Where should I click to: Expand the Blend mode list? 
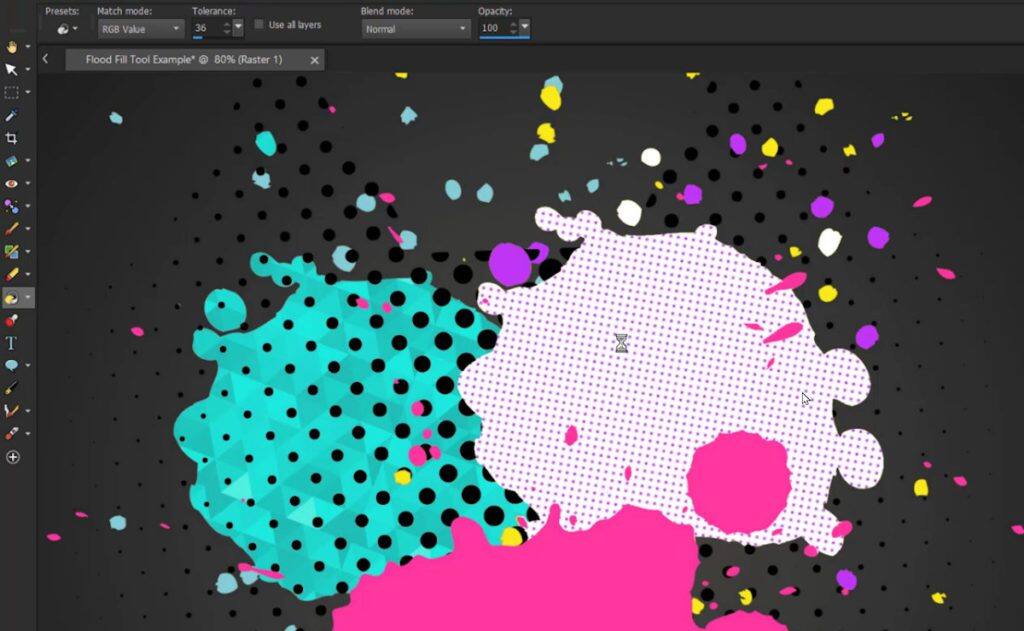click(x=414, y=28)
